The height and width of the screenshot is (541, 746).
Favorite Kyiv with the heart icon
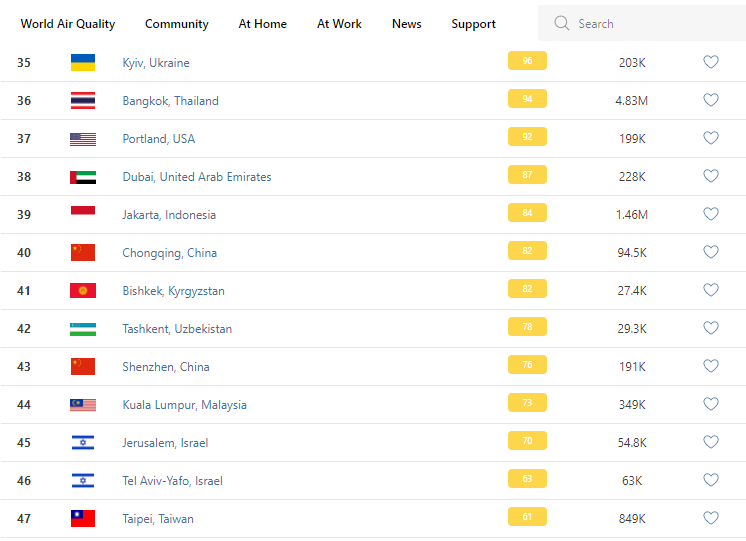point(711,62)
